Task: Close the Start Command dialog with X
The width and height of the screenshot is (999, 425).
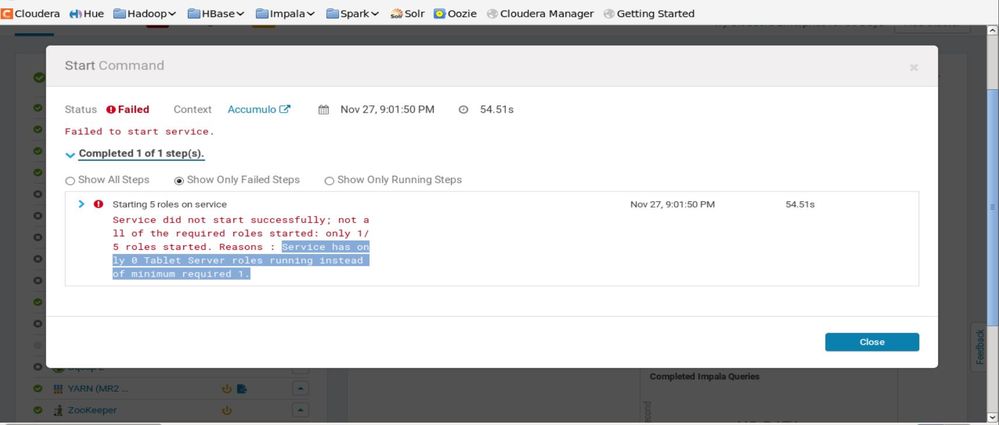Action: pyautogui.click(x=914, y=67)
